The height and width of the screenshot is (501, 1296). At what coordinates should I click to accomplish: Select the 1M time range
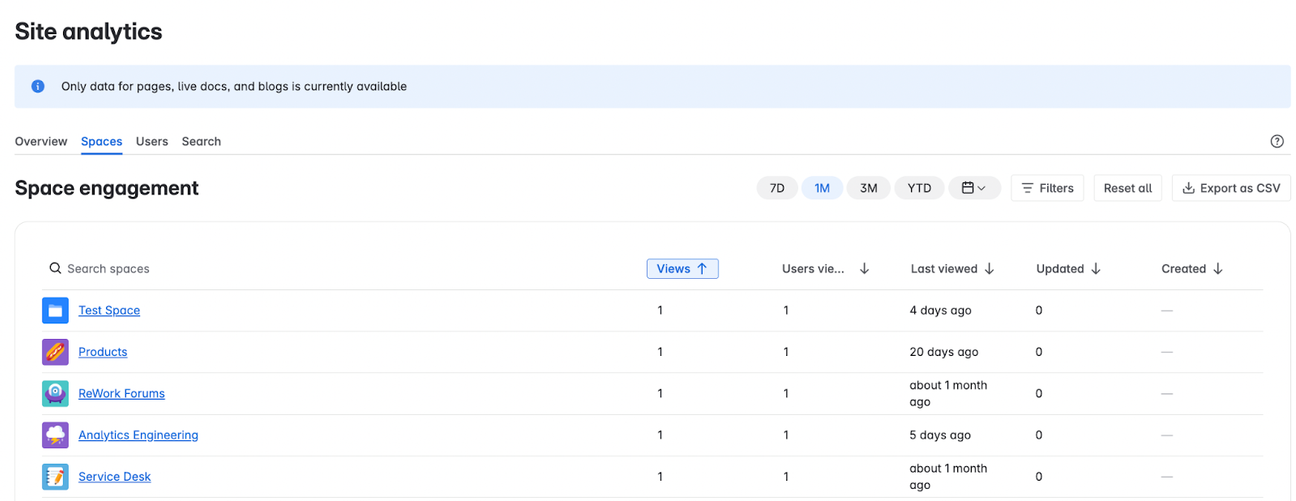coord(822,188)
